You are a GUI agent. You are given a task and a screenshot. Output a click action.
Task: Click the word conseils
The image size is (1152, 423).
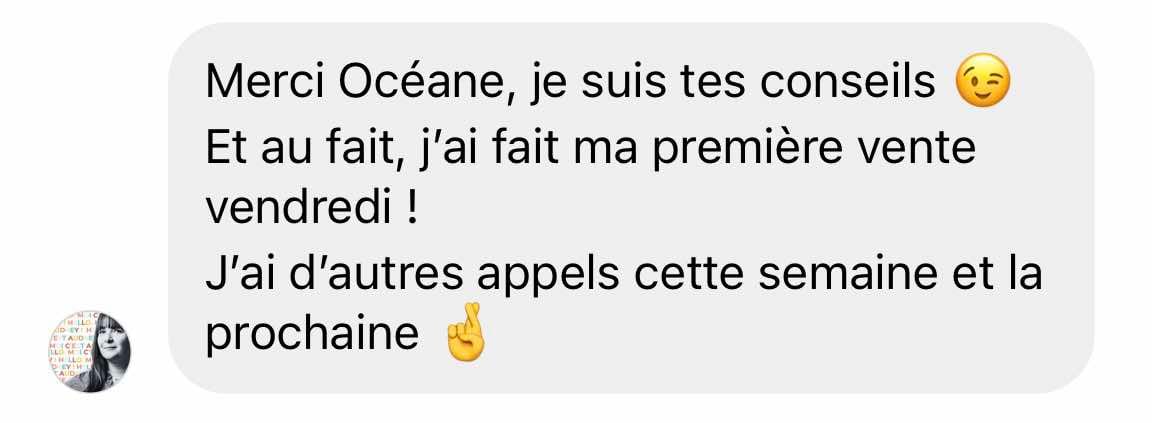847,82
